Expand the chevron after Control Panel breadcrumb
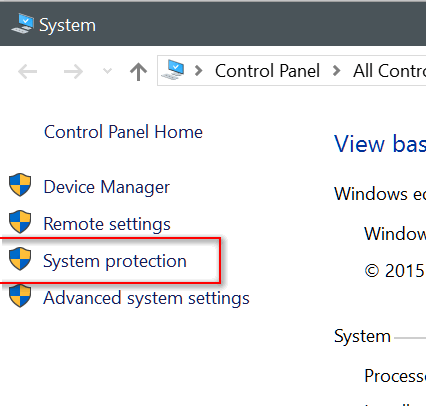The image size is (426, 406). [337, 70]
